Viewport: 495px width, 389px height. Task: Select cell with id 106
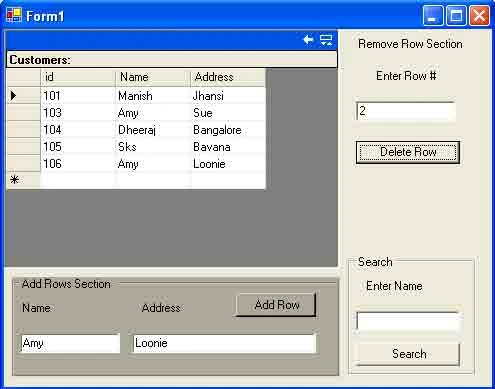[x=78, y=164]
